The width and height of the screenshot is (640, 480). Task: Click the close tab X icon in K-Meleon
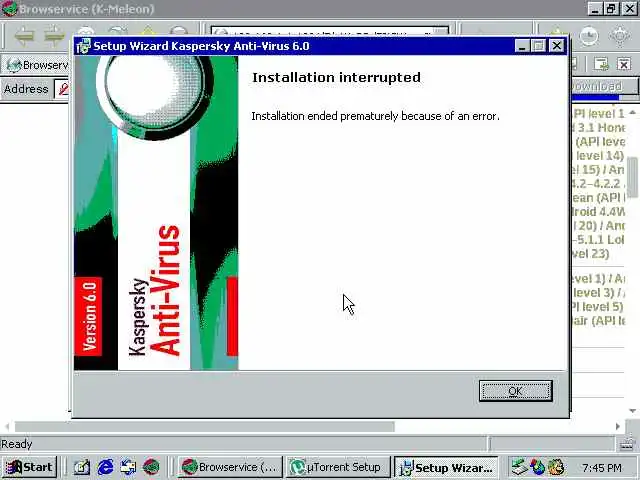[624, 64]
